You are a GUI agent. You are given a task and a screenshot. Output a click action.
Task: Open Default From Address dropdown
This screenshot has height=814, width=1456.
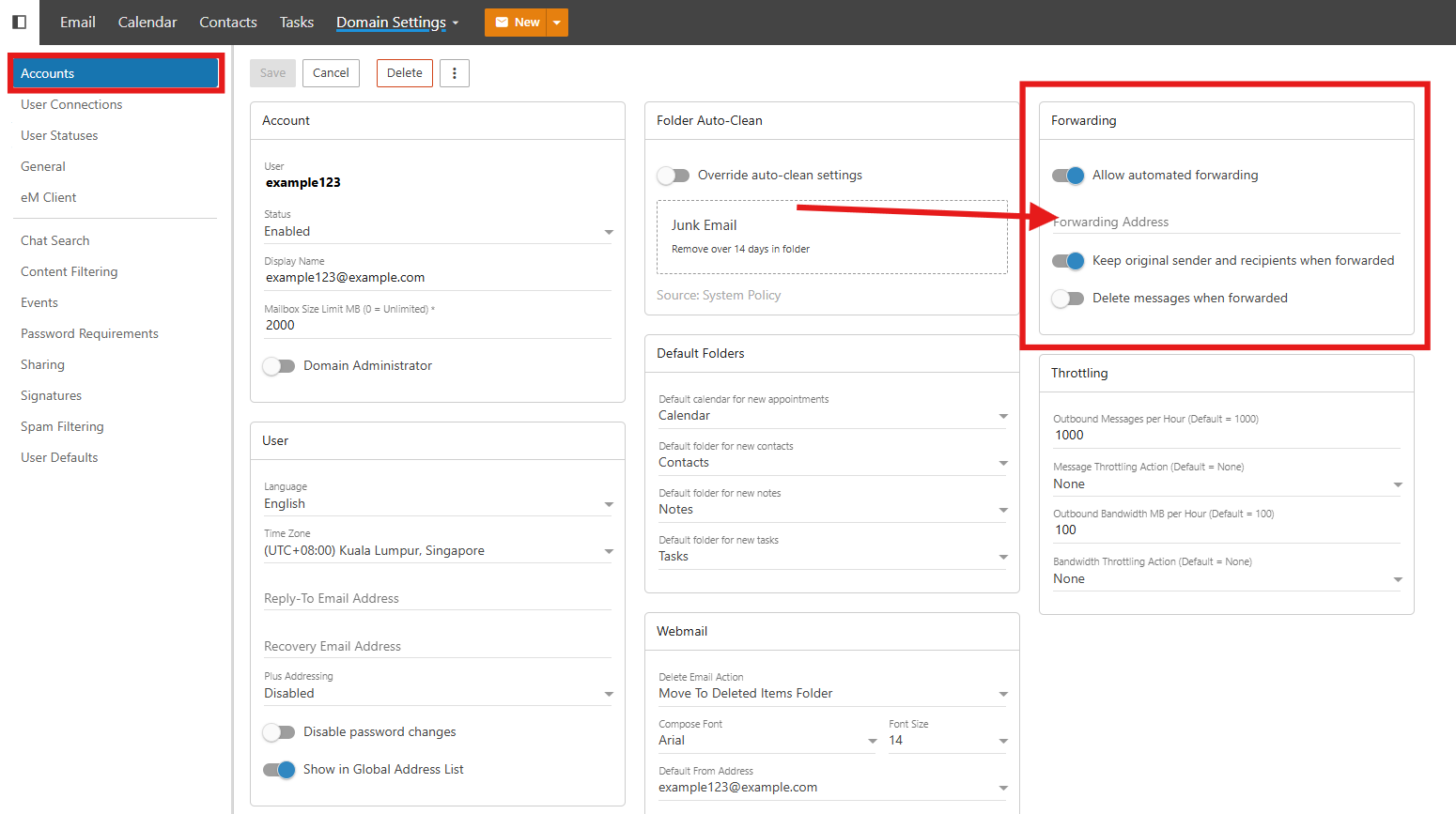[832, 788]
